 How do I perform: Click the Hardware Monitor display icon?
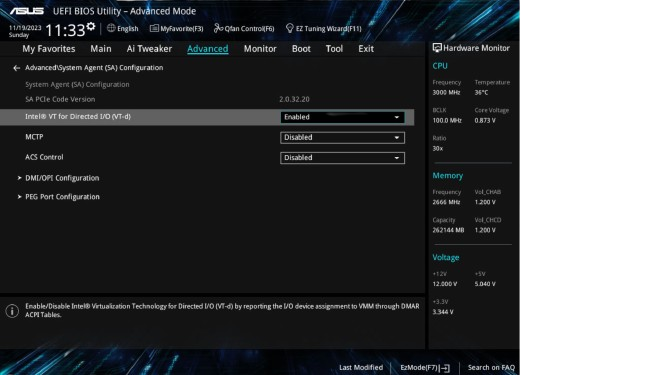(437, 48)
